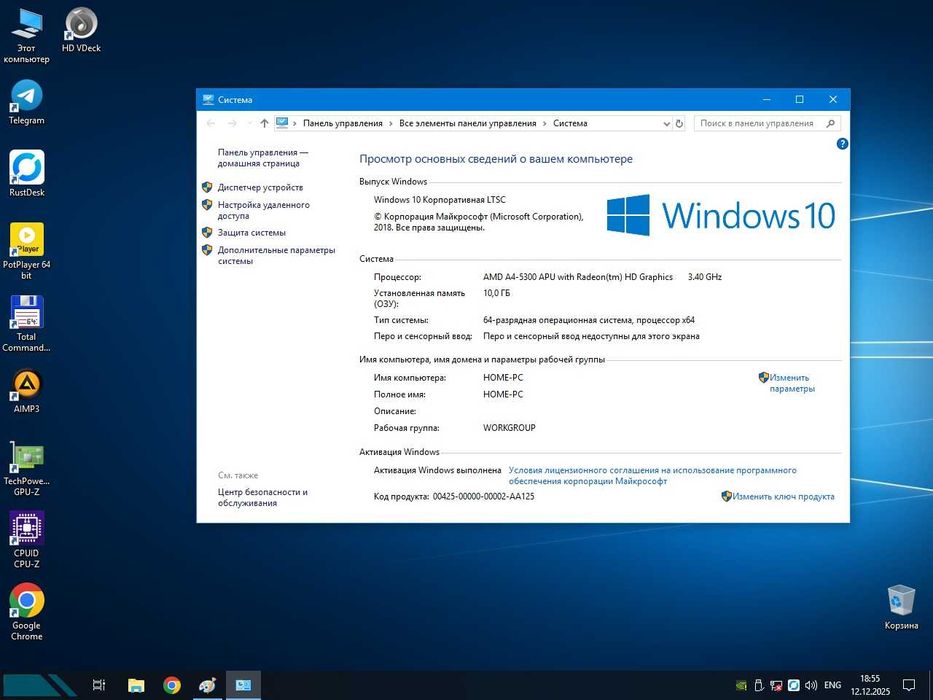Screen dimensions: 933x700
Task: Click the NVIDIA tray icon
Action: click(x=741, y=685)
